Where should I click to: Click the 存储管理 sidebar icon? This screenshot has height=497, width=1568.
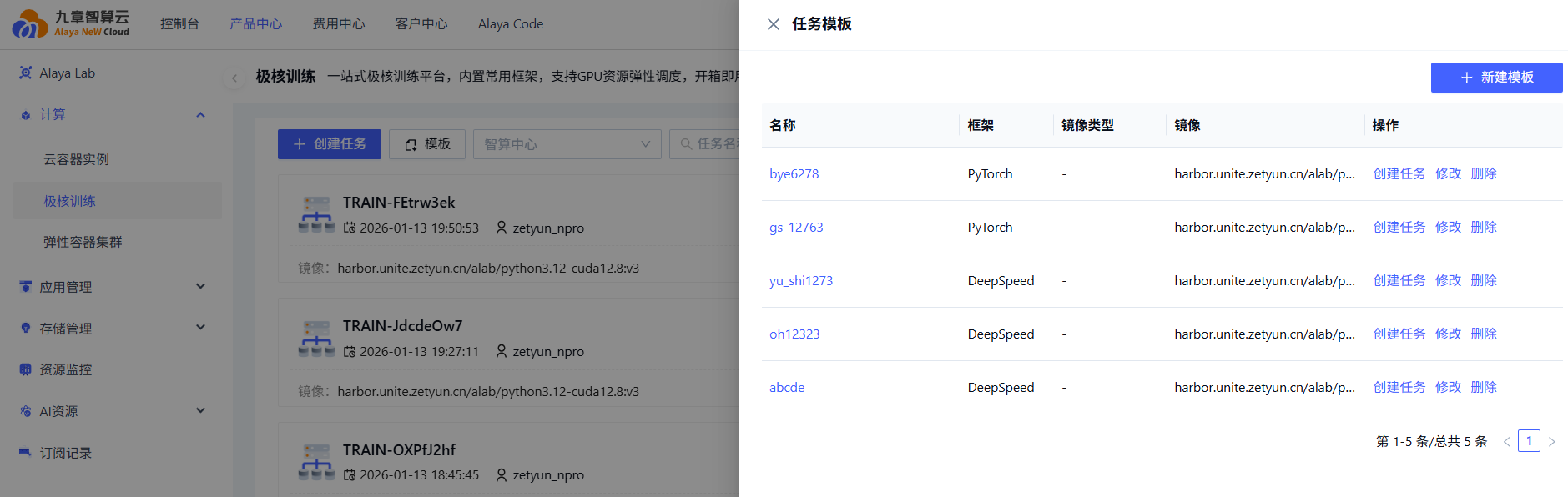point(26,328)
